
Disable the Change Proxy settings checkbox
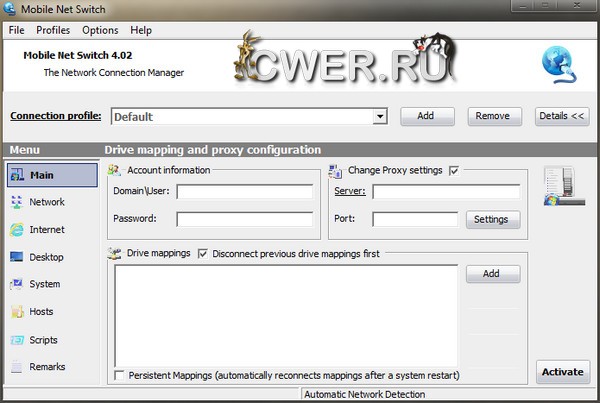coord(454,171)
